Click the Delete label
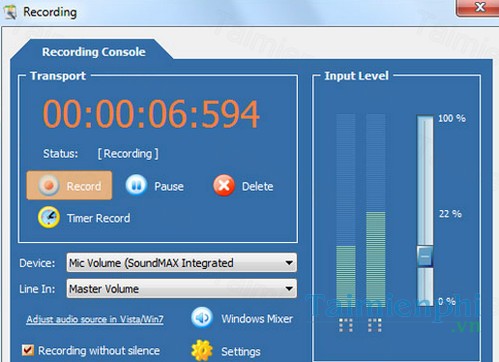Screen dimensions: 499x362 pyautogui.click(x=257, y=186)
